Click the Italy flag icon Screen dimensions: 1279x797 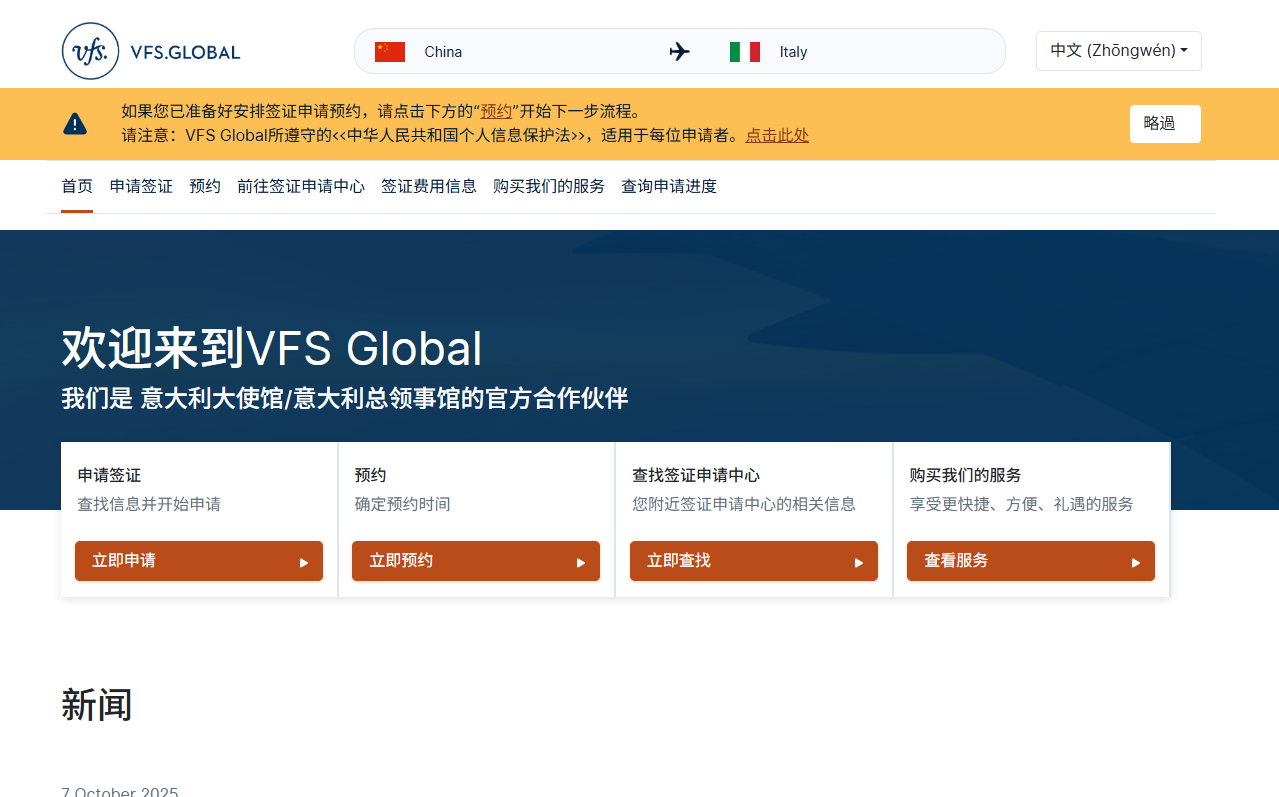[744, 52]
